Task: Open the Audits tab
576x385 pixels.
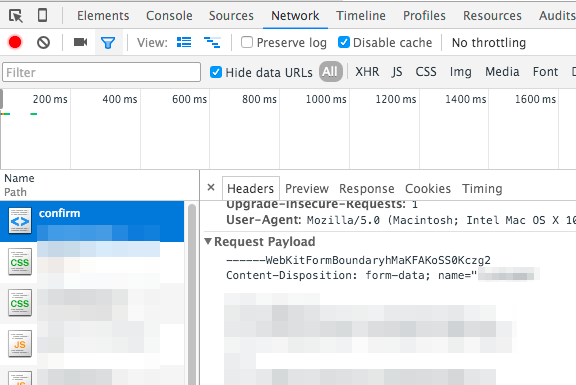Action: 557,16
